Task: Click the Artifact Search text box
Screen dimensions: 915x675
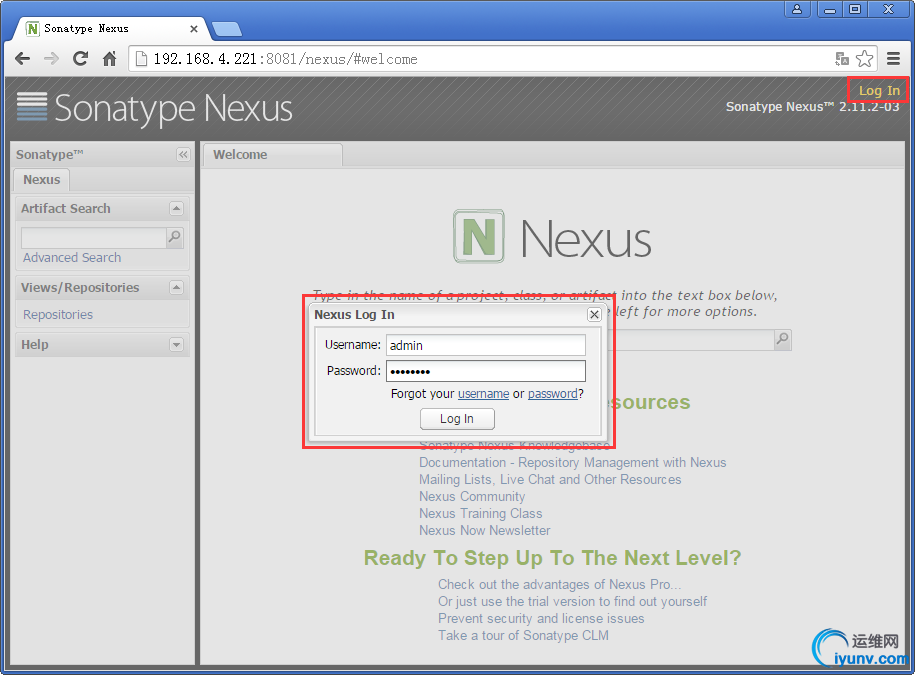Action: pyautogui.click(x=93, y=237)
